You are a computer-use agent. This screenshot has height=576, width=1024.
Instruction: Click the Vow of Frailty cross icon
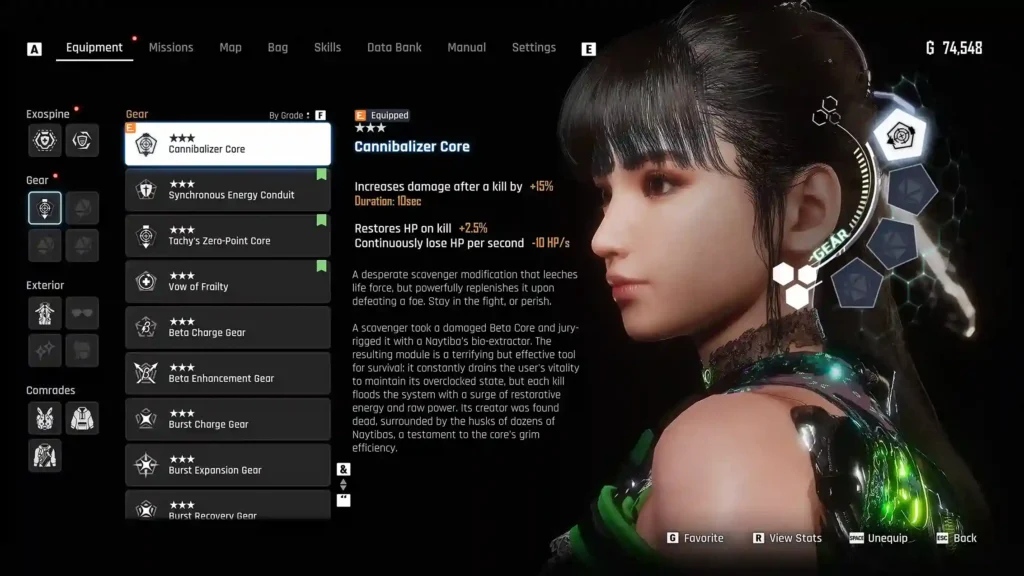(x=146, y=281)
